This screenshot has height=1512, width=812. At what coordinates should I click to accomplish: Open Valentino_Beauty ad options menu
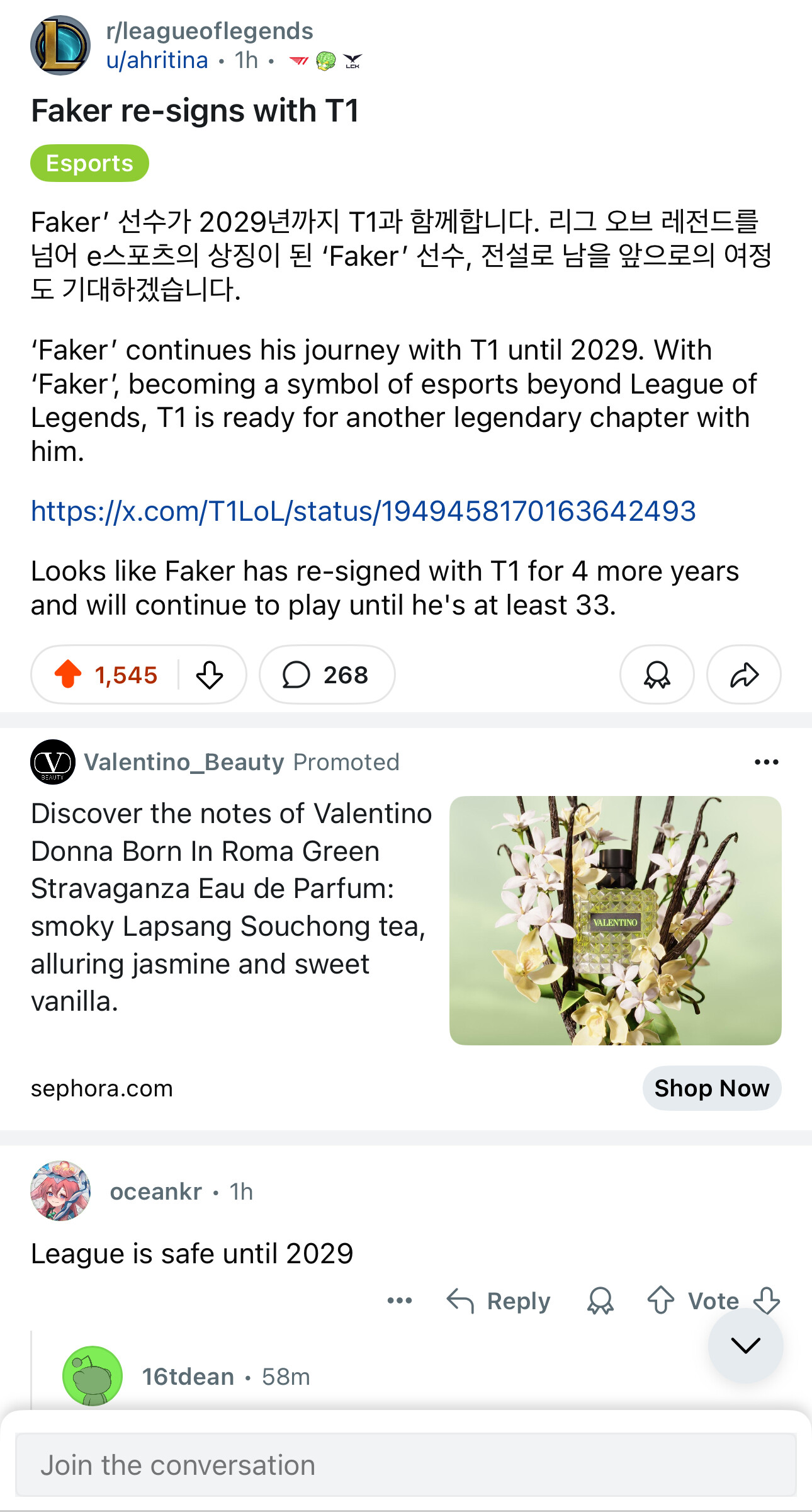[x=766, y=762]
